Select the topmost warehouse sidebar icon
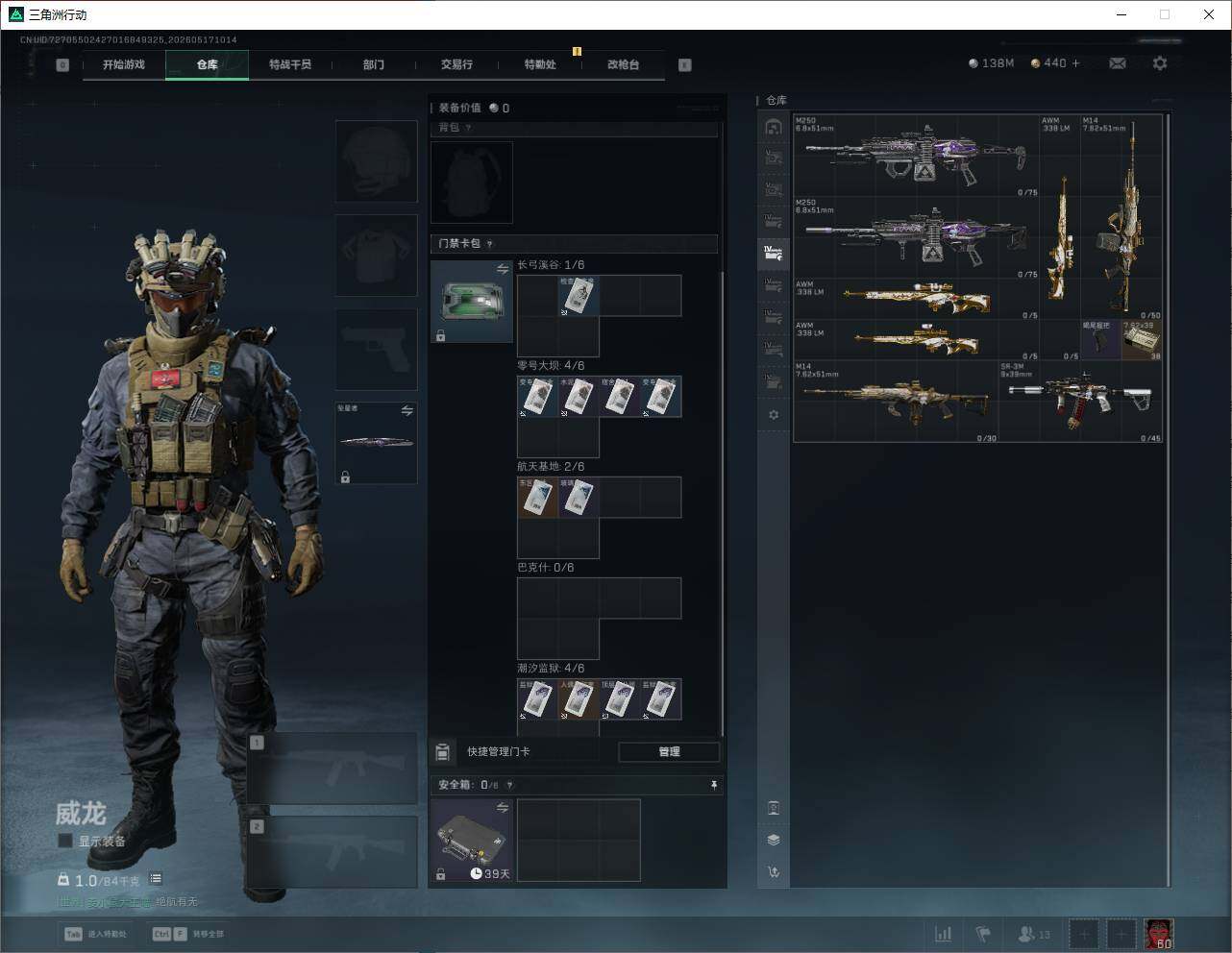 pyautogui.click(x=774, y=127)
